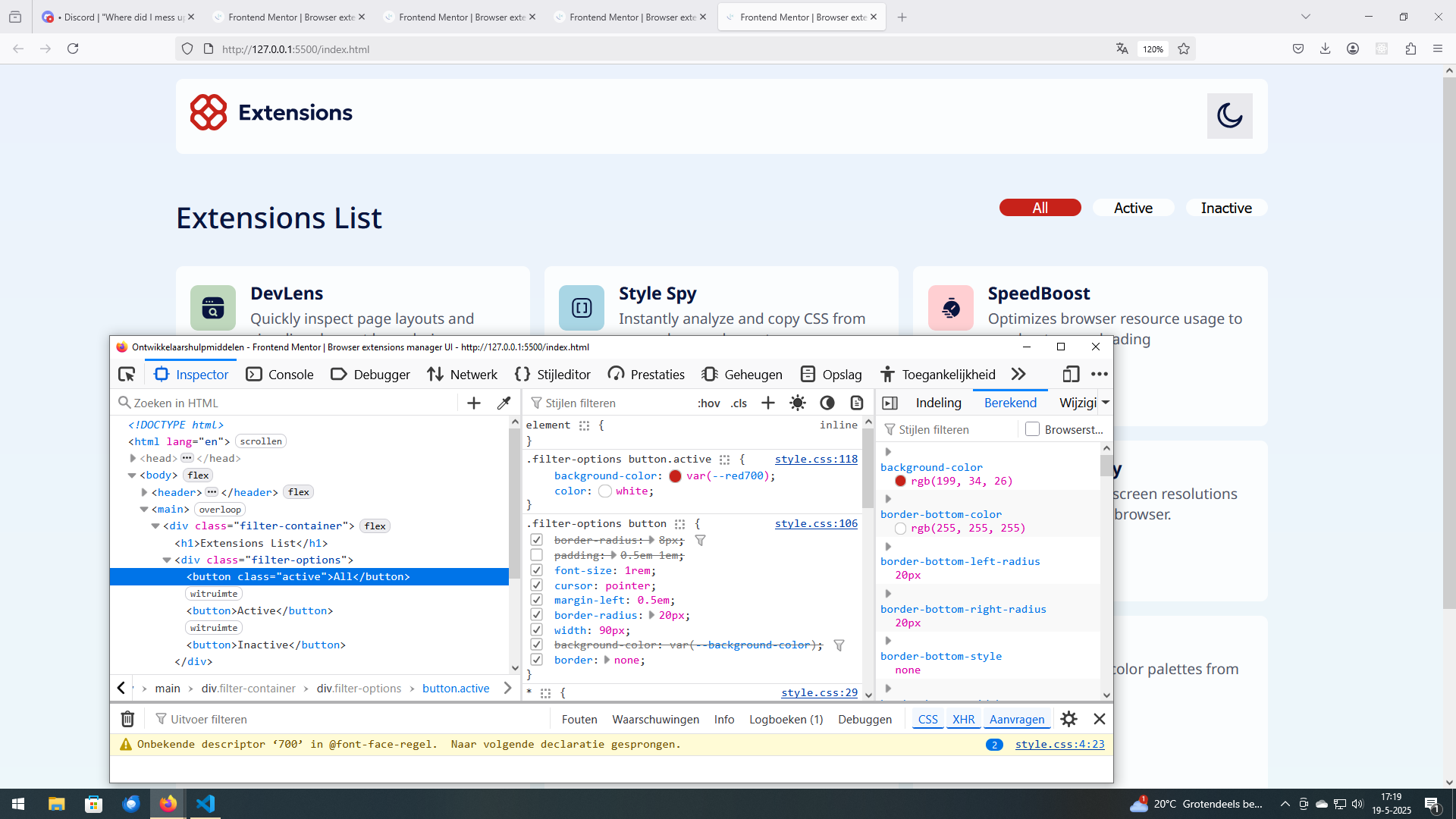Click the element picker icon in devtools
The height and width of the screenshot is (819, 1456).
pyautogui.click(x=127, y=375)
